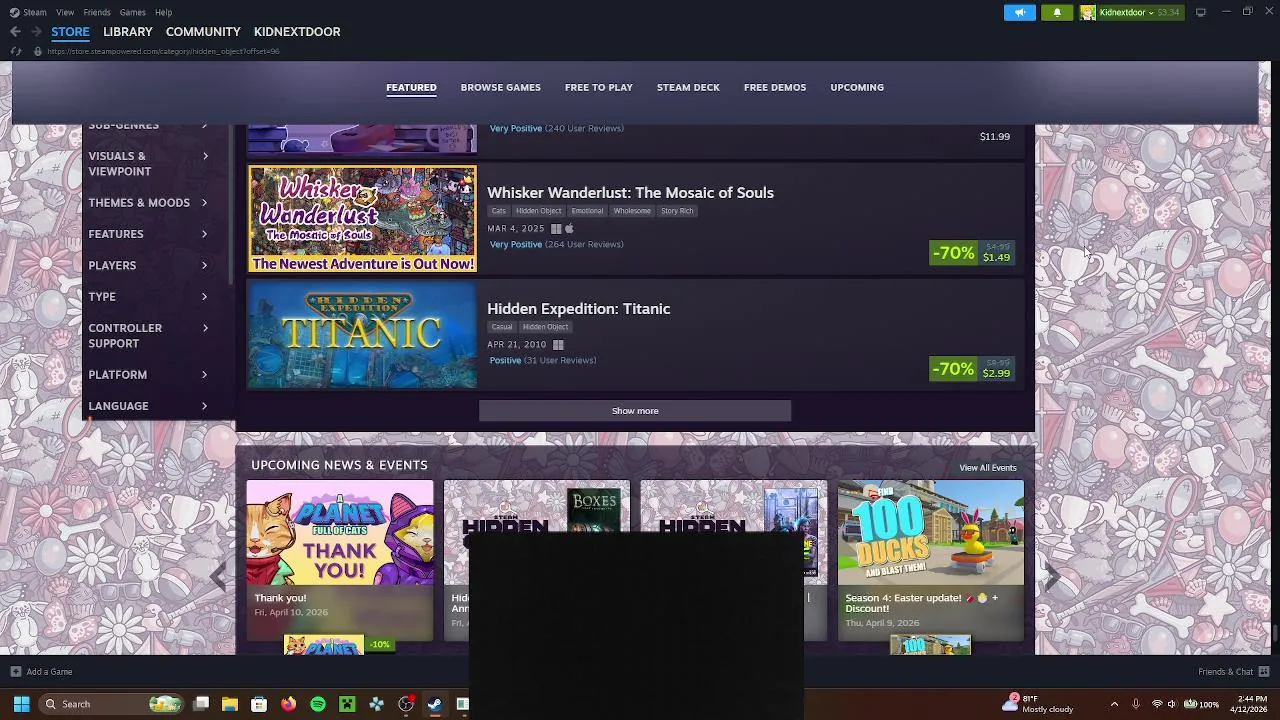Click the Casual tag on Titanic
The height and width of the screenshot is (720, 1280).
pyautogui.click(x=501, y=327)
